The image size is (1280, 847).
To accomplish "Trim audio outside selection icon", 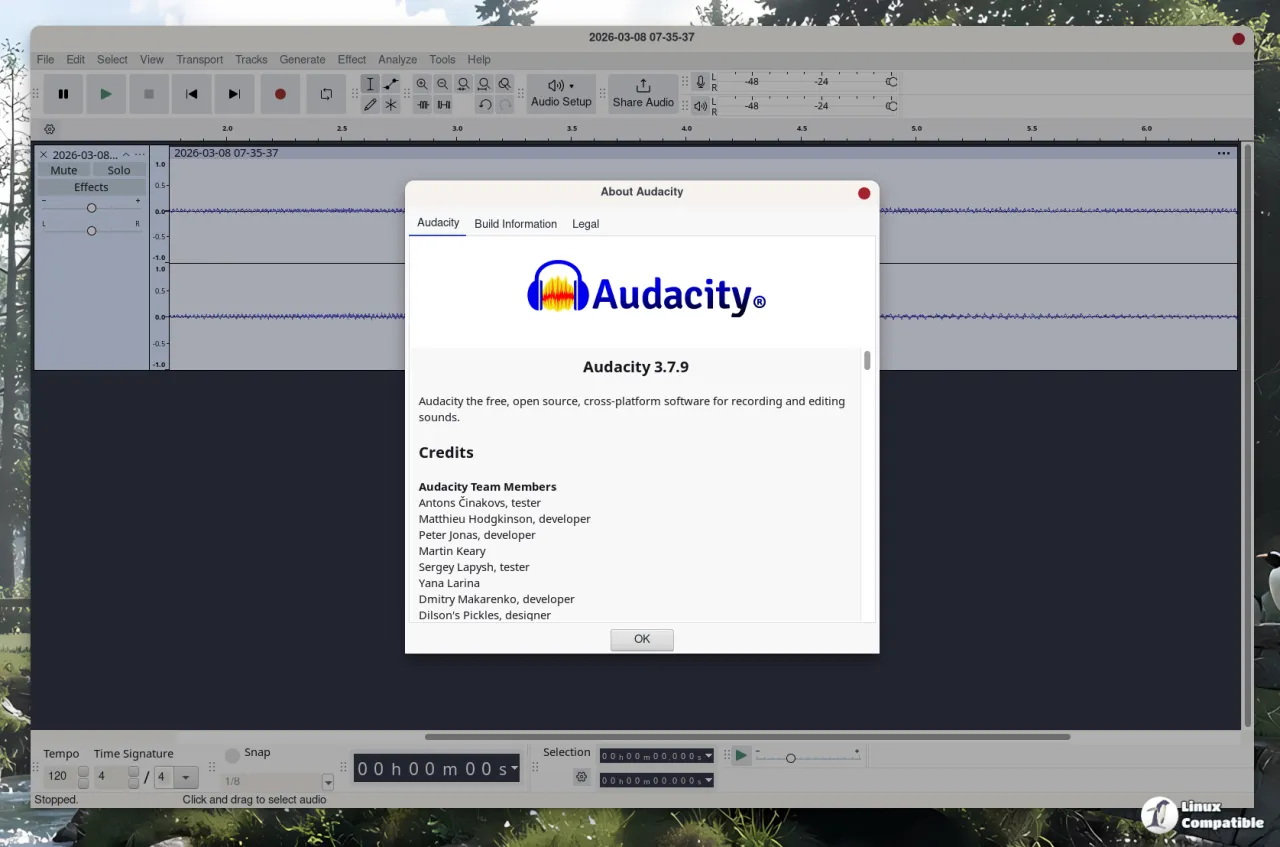I will coord(423,104).
